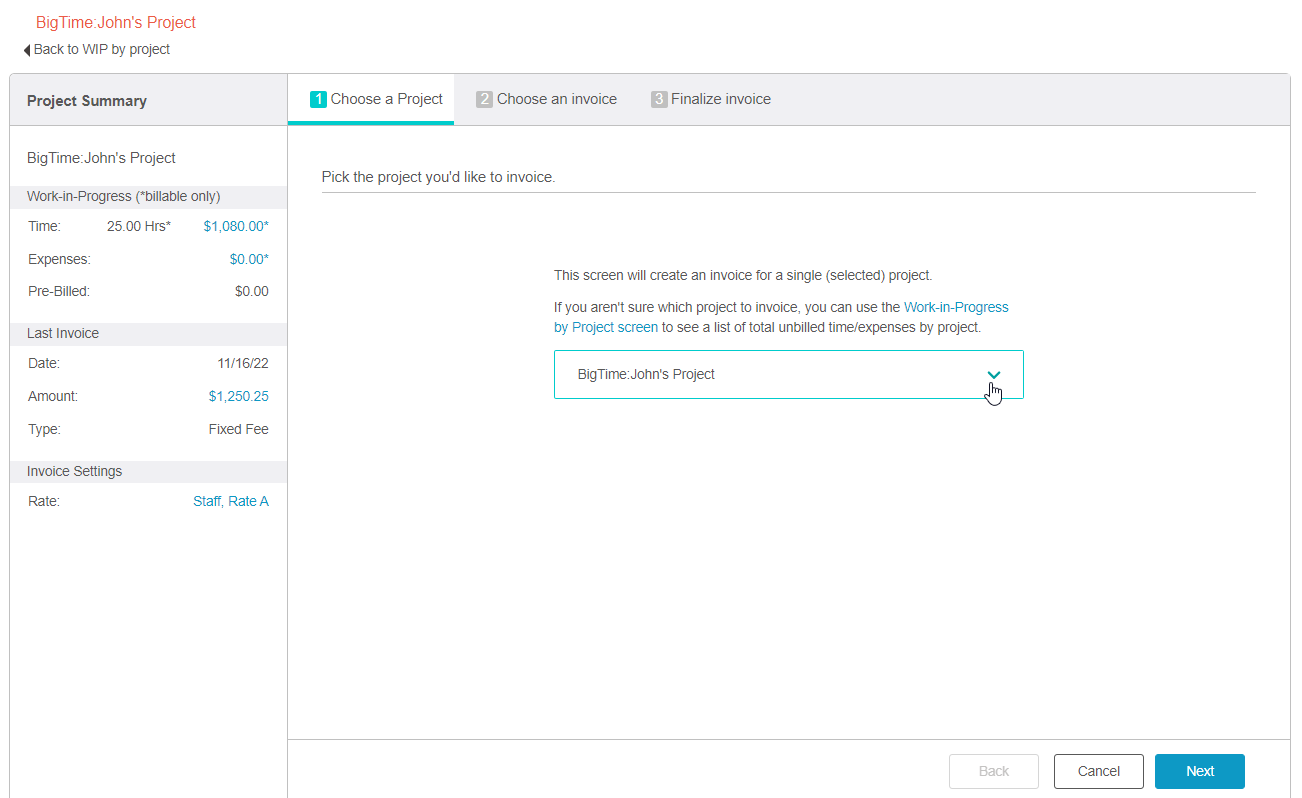Open the $1,080.00 time amount link
Image resolution: width=1302 pixels, height=798 pixels.
point(236,226)
